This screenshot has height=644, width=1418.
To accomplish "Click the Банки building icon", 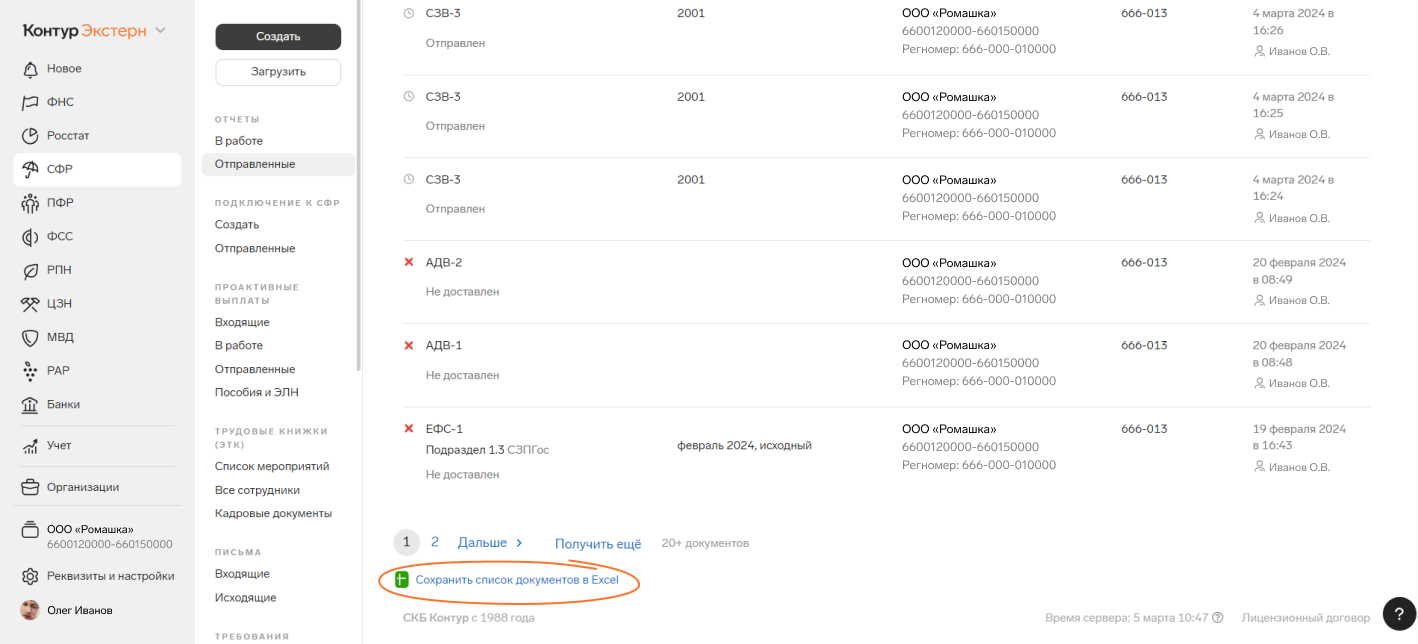I will [30, 405].
